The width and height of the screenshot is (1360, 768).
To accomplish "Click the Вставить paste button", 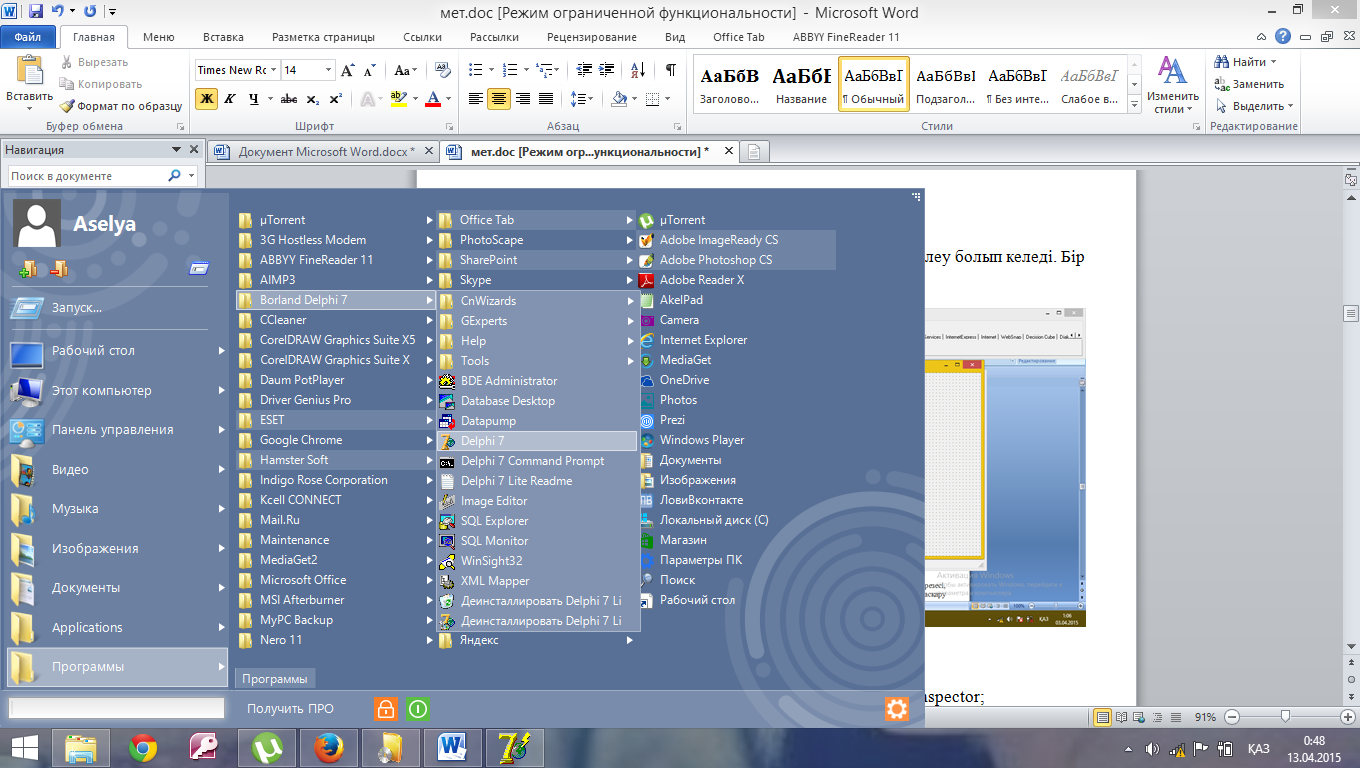I will 29,82.
